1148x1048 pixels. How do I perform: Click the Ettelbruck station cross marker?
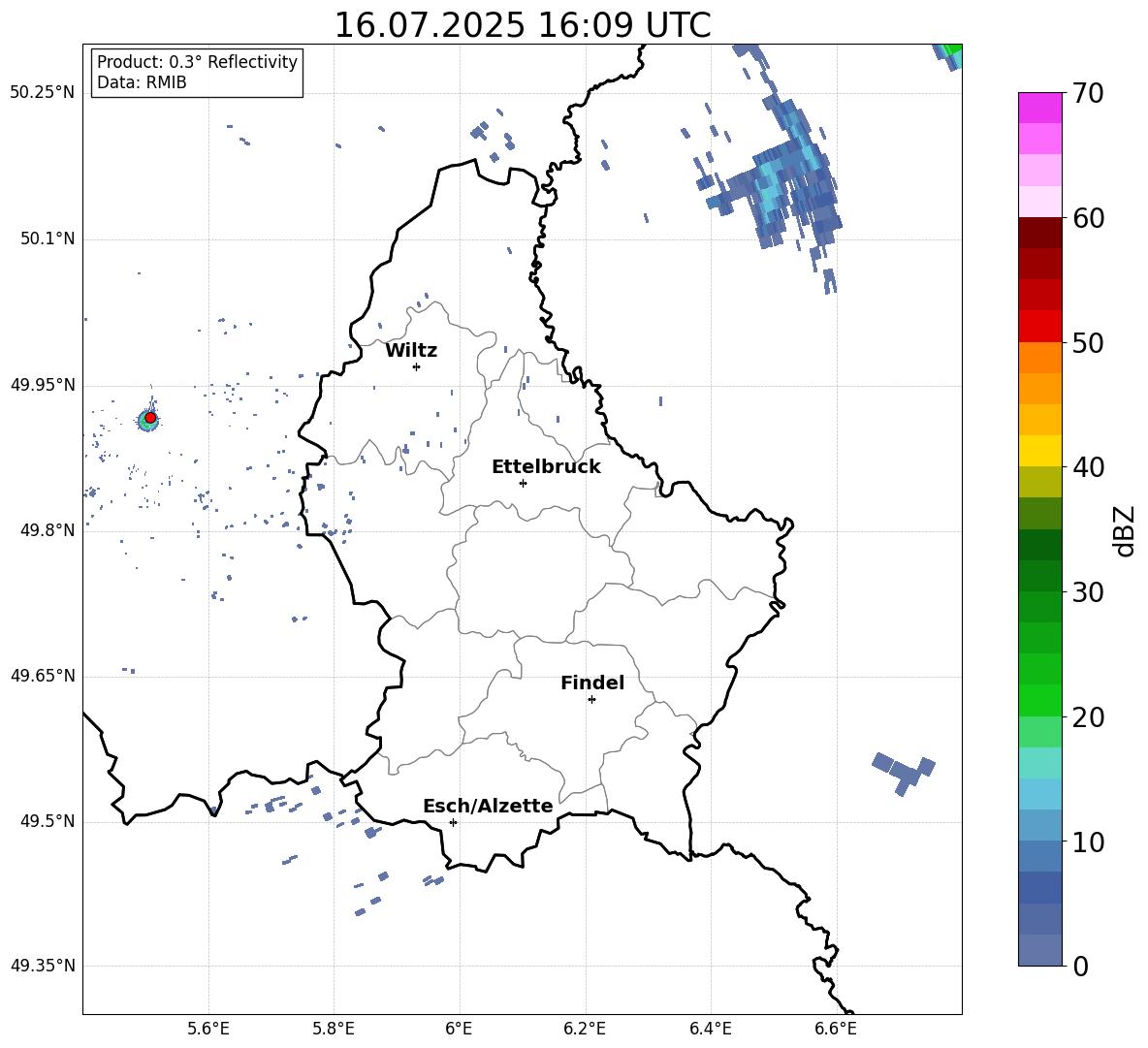[523, 483]
